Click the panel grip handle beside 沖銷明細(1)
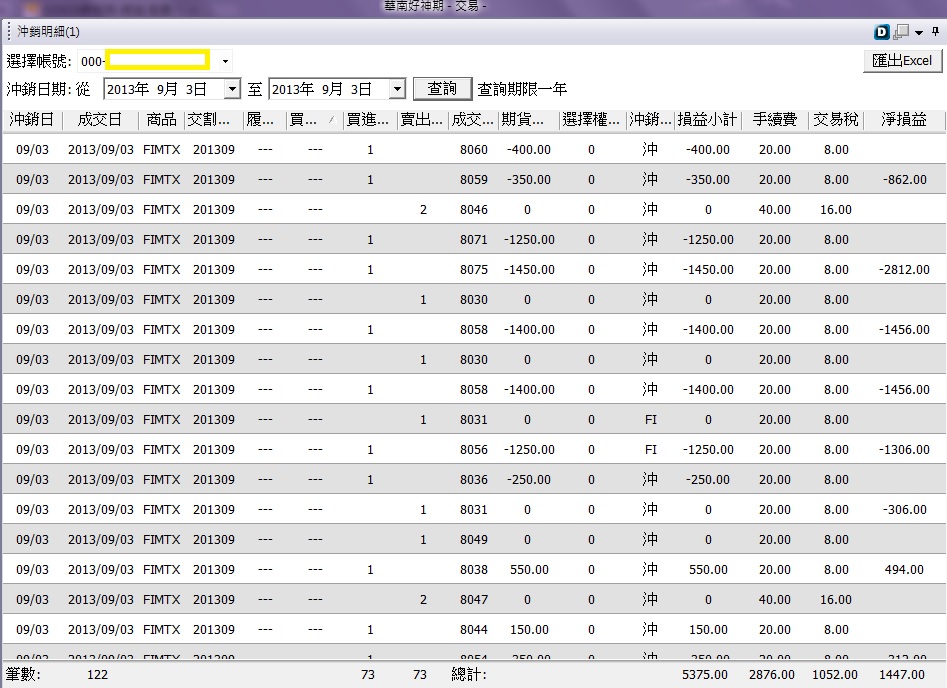The width and height of the screenshot is (947, 688). [x=9, y=31]
